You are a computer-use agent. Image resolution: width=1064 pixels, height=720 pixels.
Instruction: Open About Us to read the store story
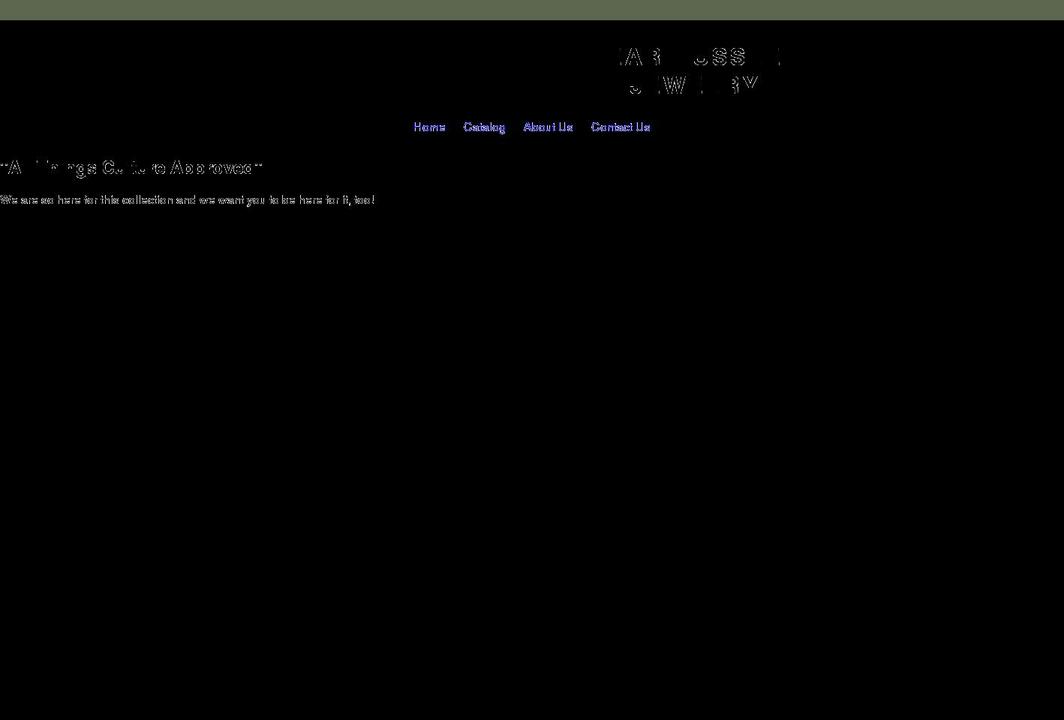tap(547, 127)
